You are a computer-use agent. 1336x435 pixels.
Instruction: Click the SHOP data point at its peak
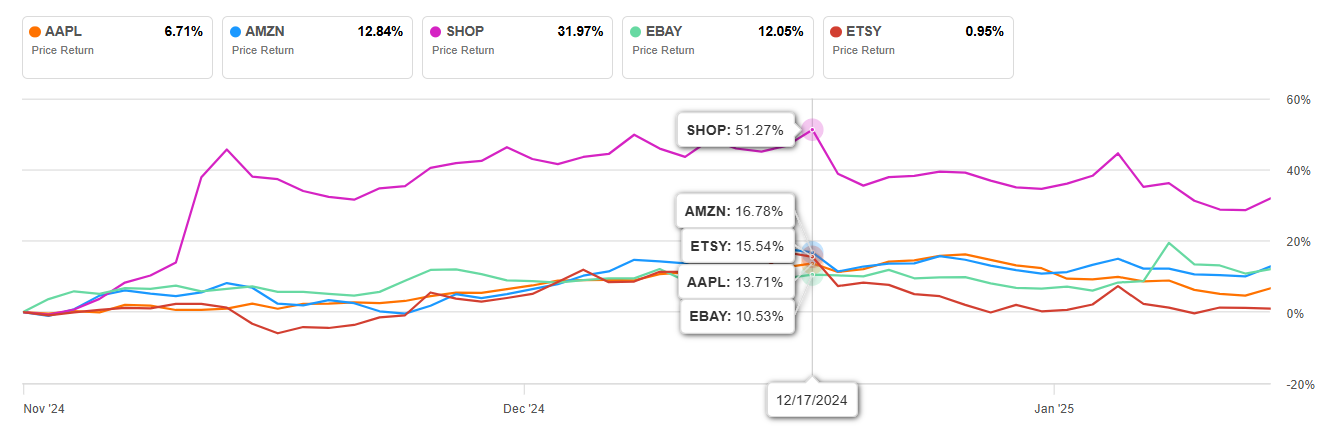coord(812,130)
